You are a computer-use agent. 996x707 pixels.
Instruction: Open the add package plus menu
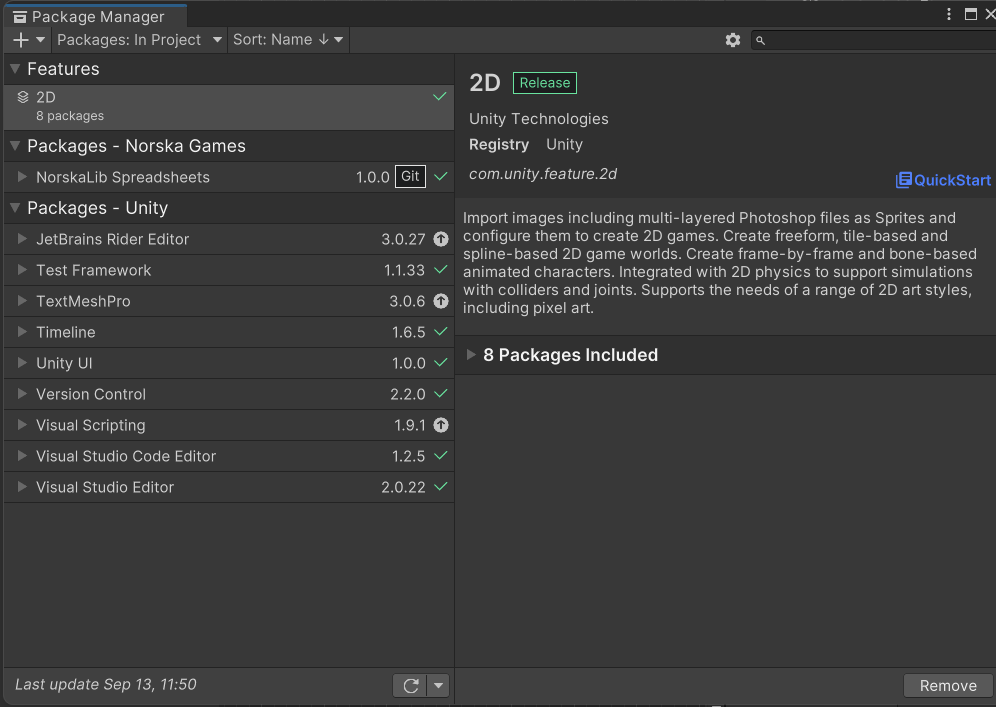click(29, 40)
